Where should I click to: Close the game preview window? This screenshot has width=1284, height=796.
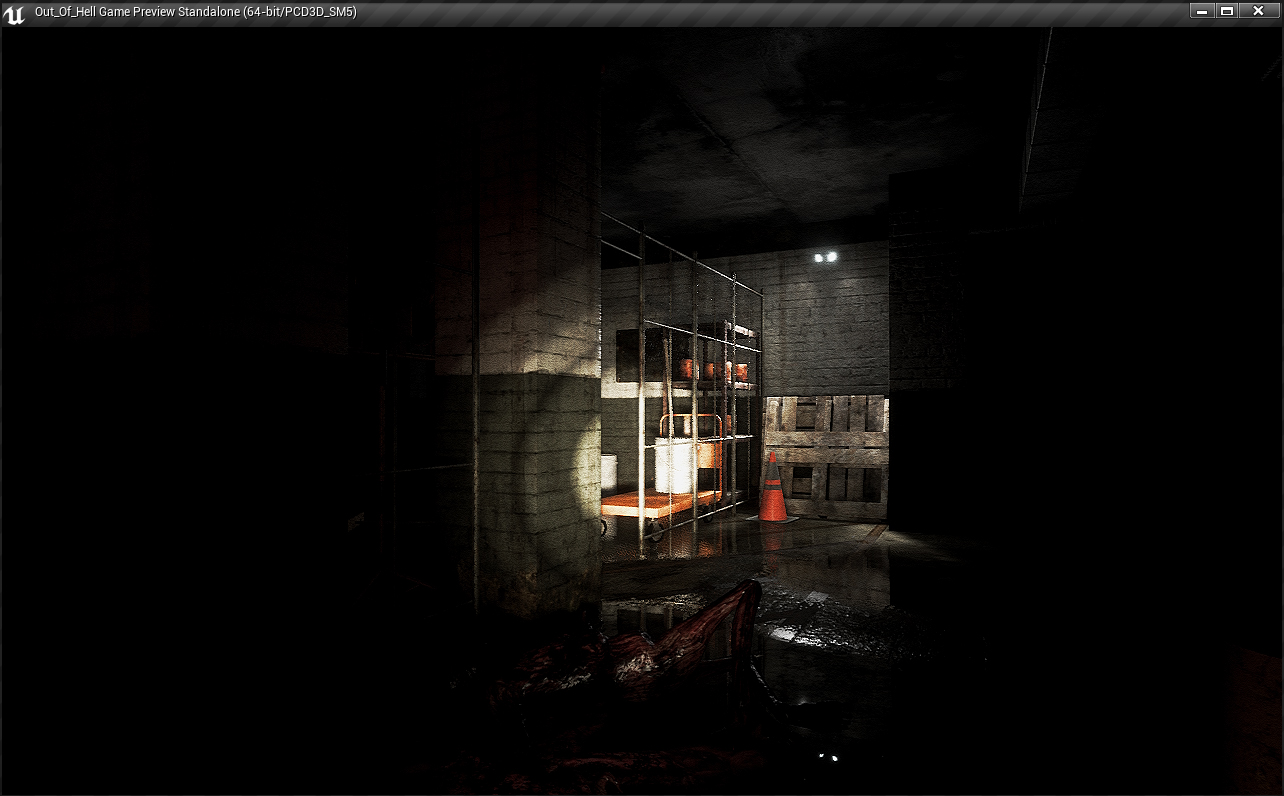[1258, 11]
